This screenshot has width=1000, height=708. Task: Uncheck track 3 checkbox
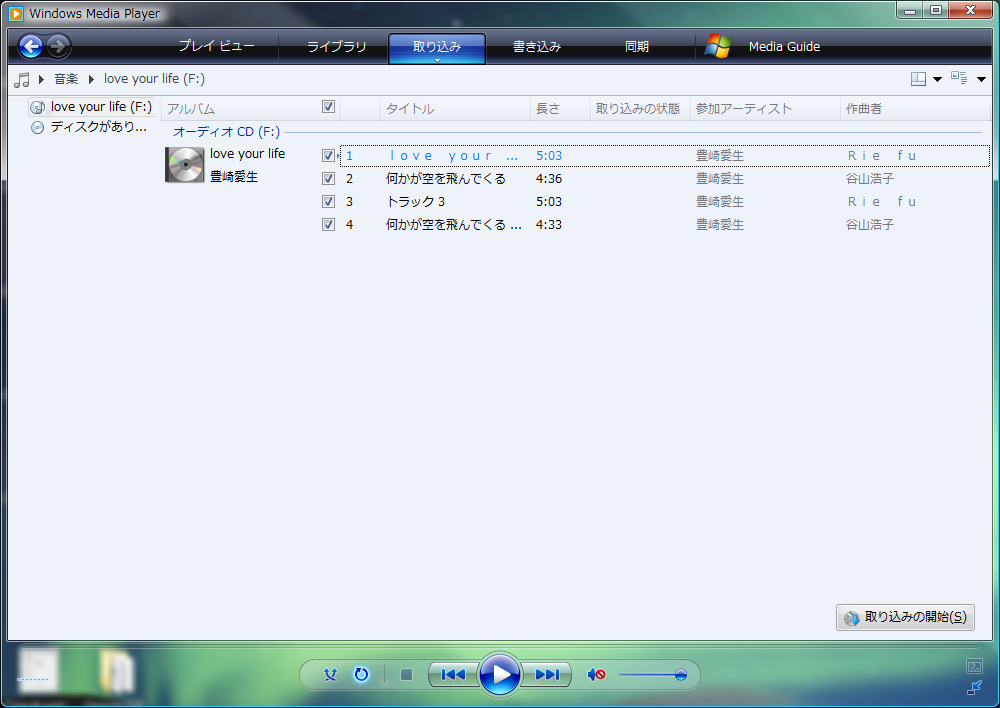coord(328,201)
